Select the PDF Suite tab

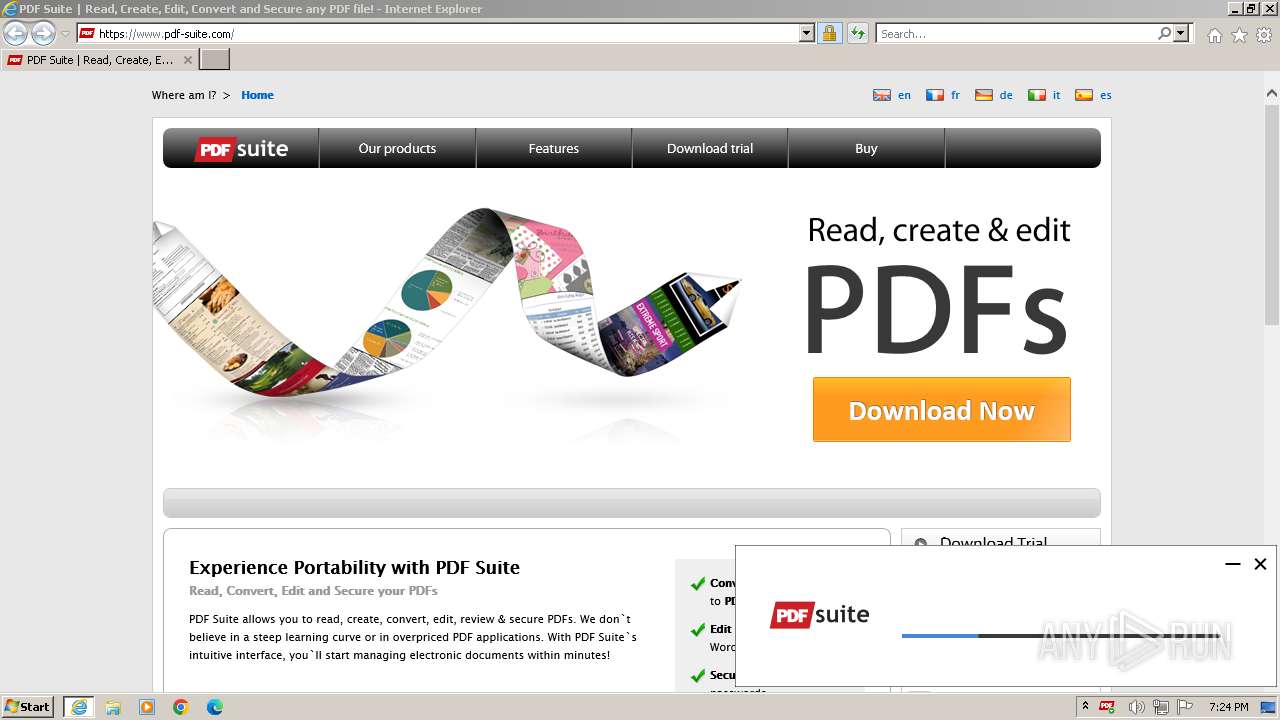click(x=99, y=60)
